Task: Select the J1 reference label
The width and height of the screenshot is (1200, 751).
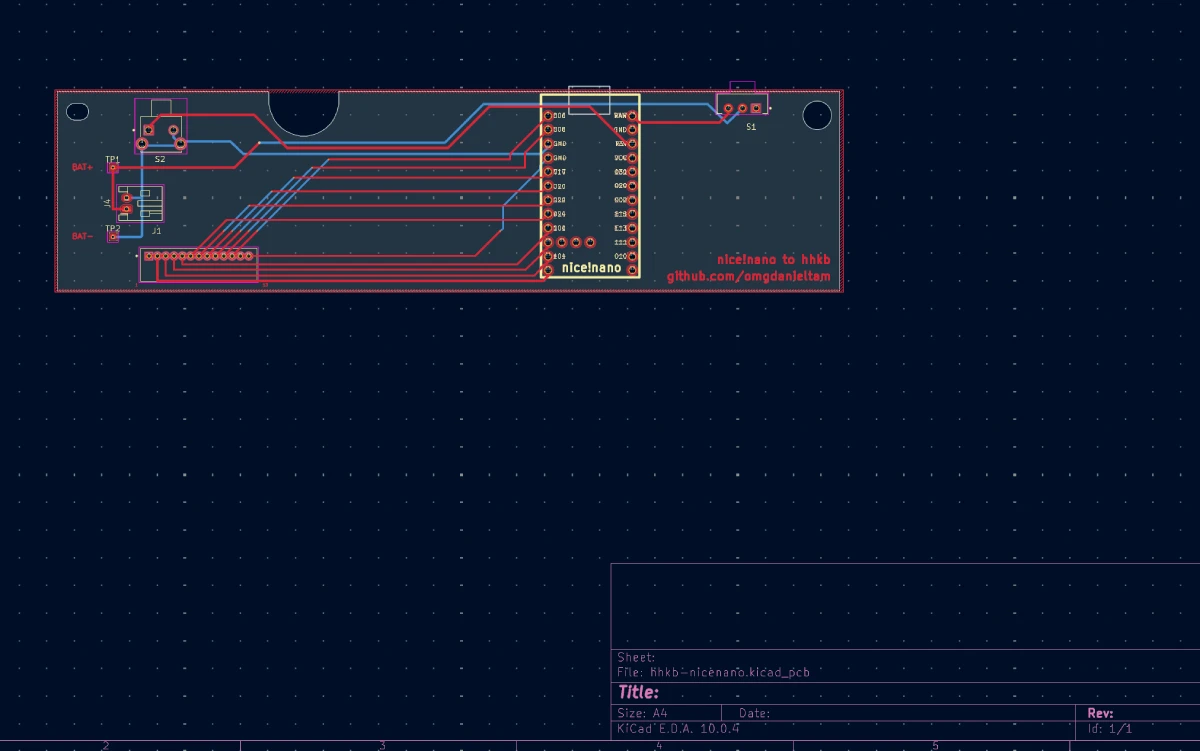Action: coord(156,231)
